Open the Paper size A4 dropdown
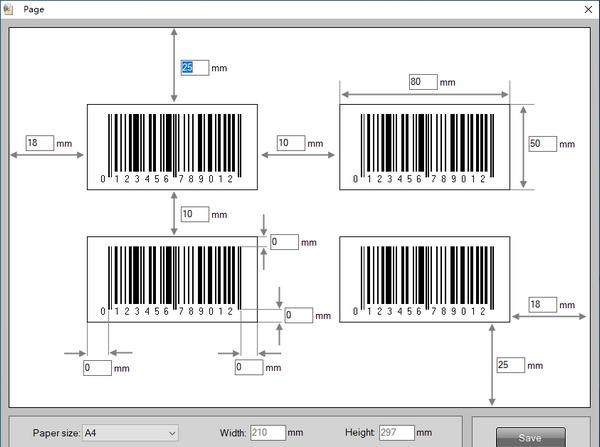This screenshot has height=447, width=600. coord(130,433)
